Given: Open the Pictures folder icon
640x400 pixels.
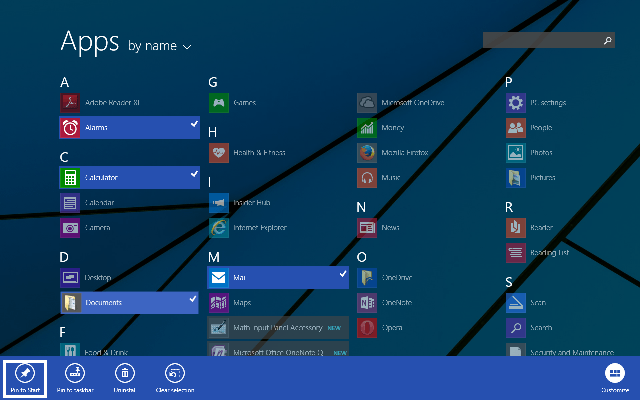Looking at the screenshot, I should click(x=516, y=178).
